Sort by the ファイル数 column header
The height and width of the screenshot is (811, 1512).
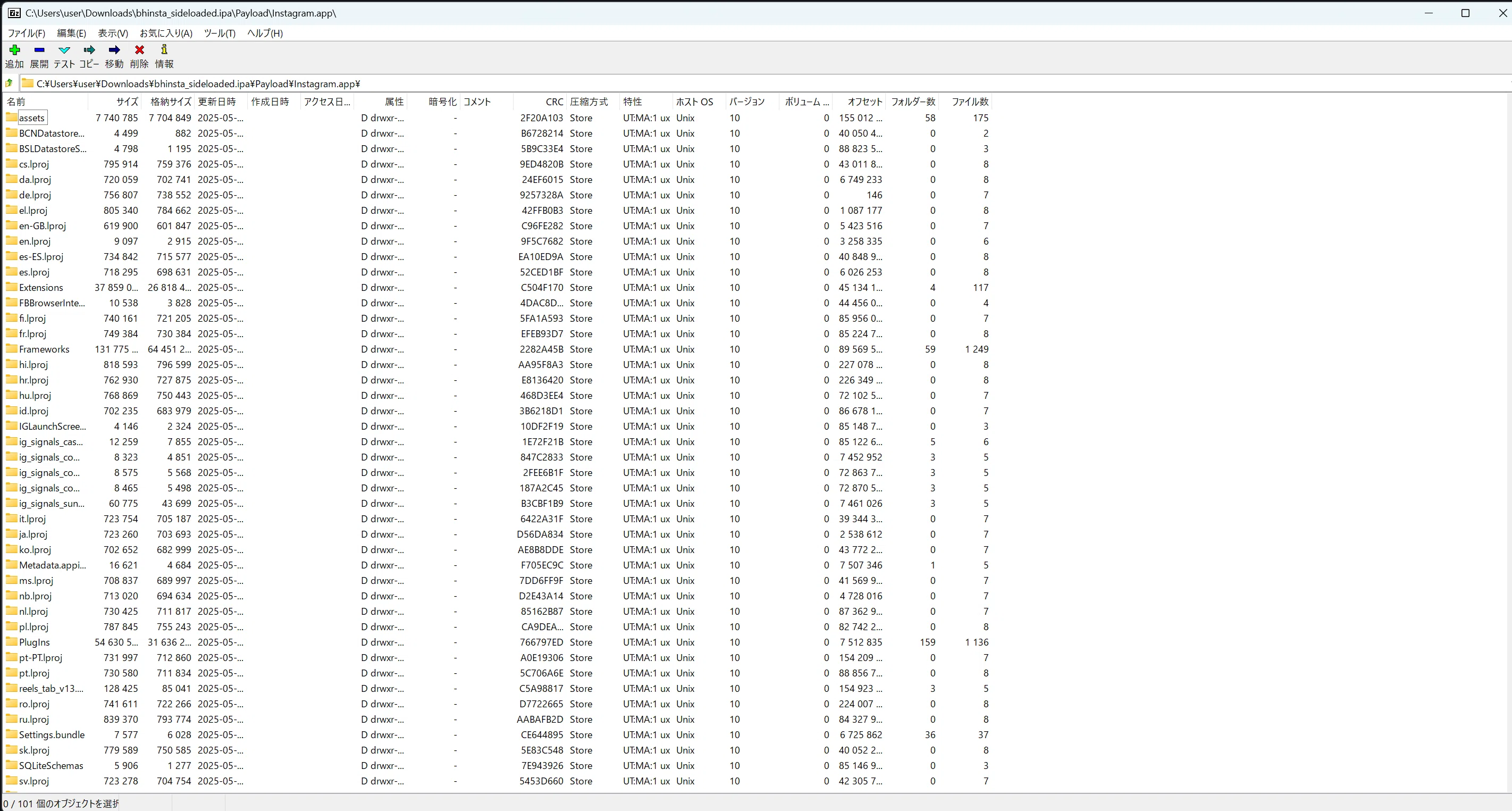pos(965,102)
